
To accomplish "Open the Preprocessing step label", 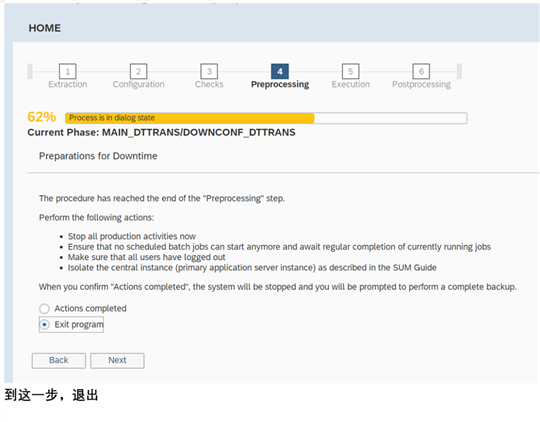I will coord(280,84).
